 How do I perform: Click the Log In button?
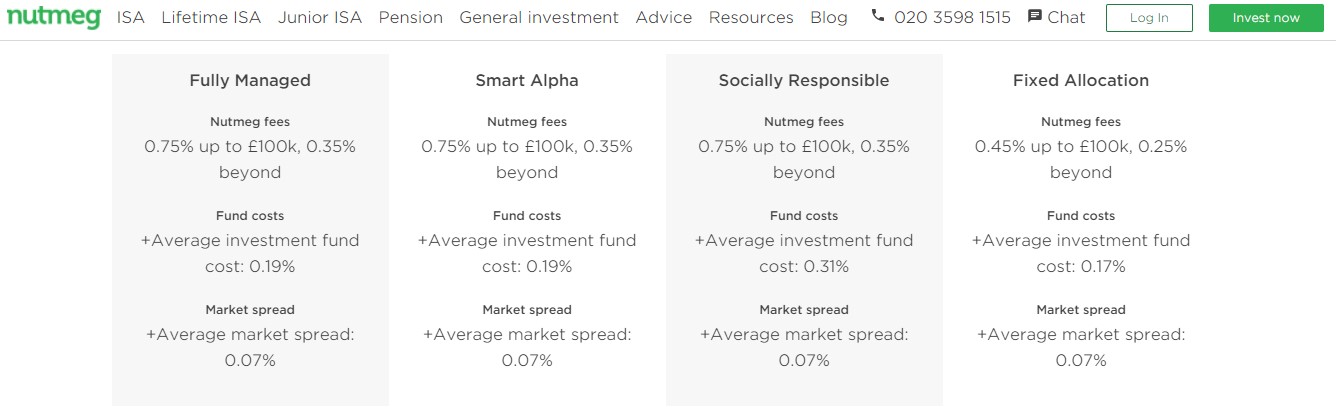[x=1149, y=18]
